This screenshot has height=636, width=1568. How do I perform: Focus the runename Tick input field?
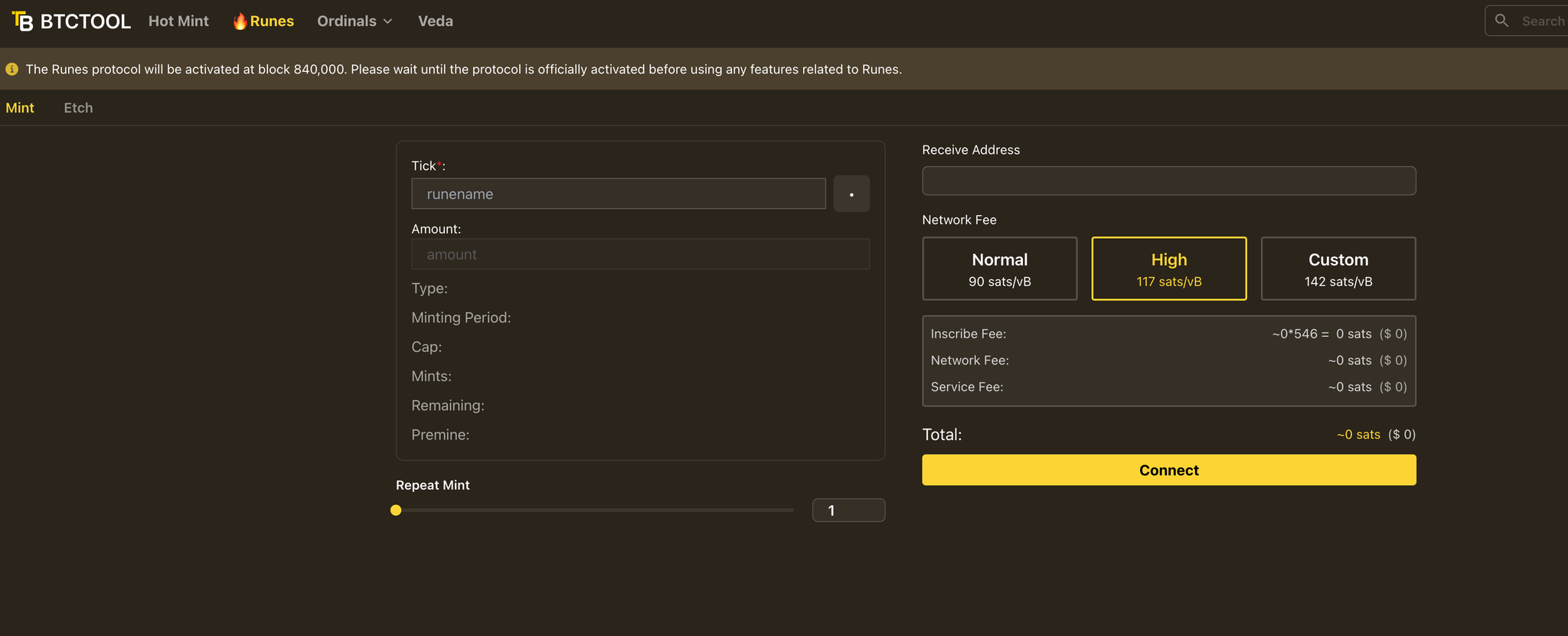(618, 194)
